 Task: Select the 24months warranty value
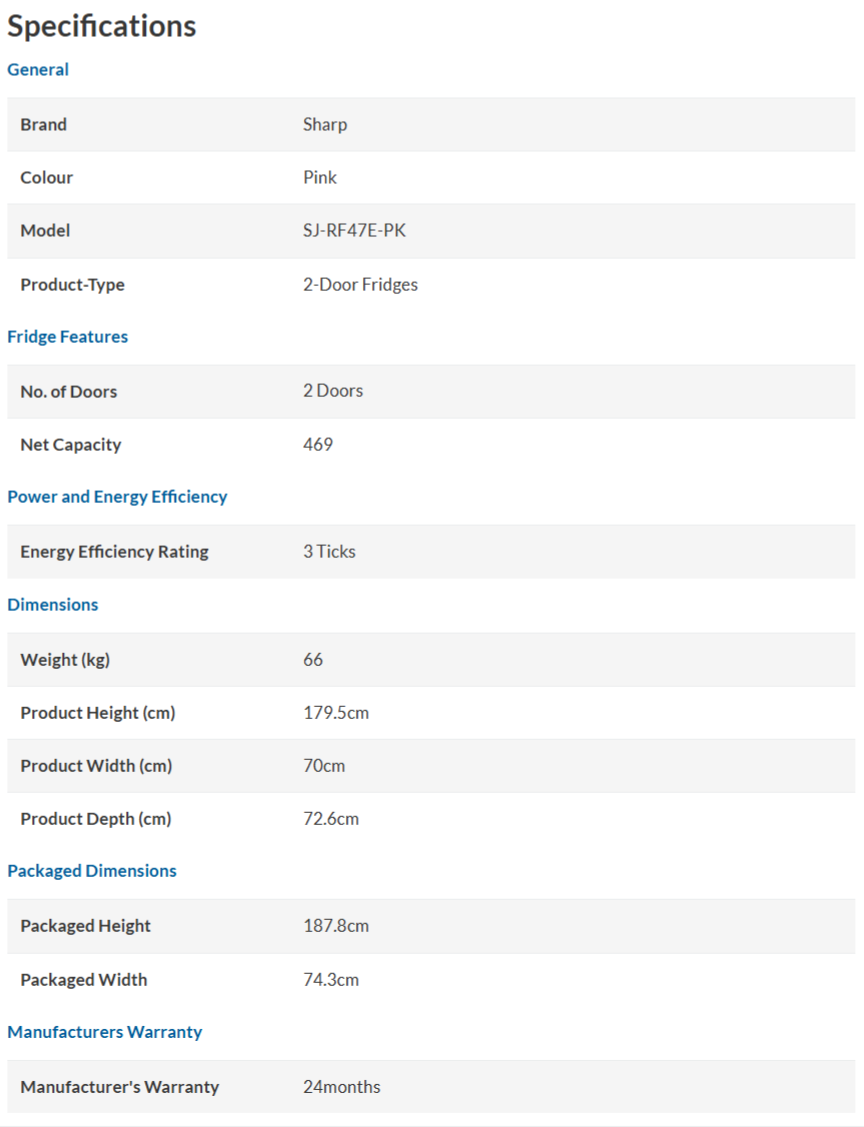[341, 1087]
